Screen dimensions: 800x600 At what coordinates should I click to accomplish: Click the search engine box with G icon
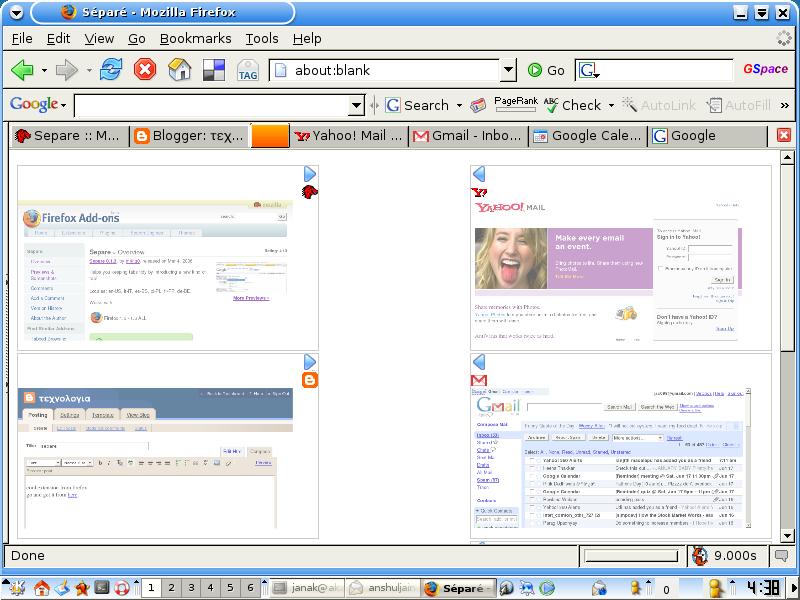click(x=655, y=70)
